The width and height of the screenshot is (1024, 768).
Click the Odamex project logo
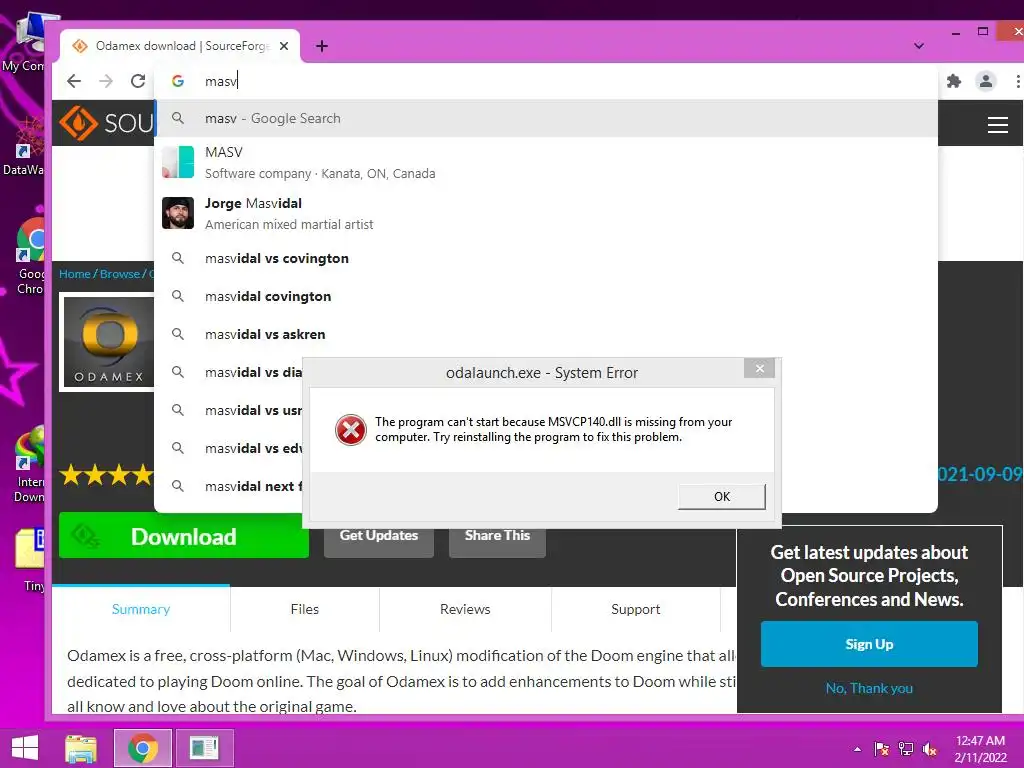click(x=108, y=342)
